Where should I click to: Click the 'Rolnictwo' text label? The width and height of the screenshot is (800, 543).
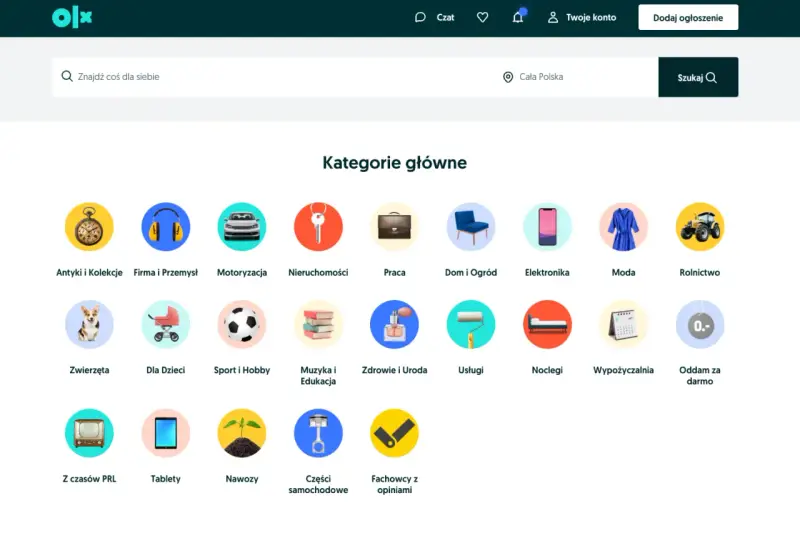[x=700, y=273]
